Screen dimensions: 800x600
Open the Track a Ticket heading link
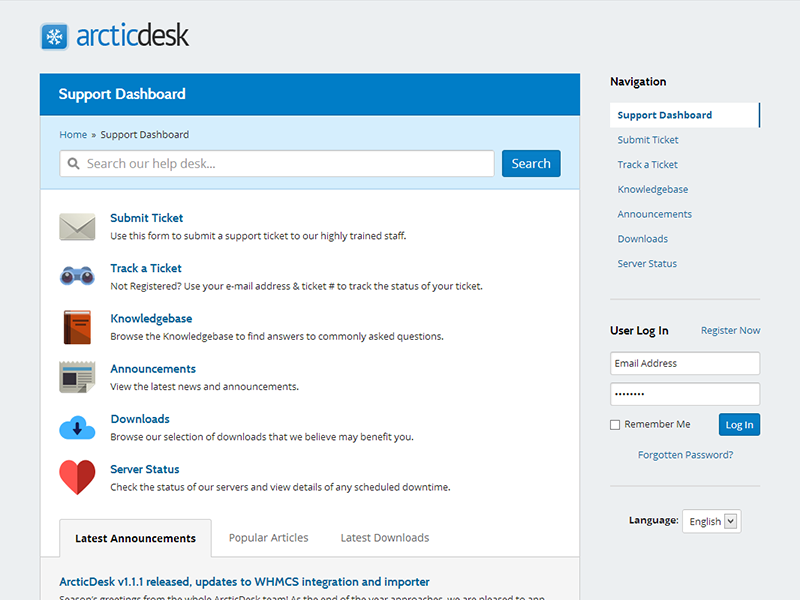point(146,268)
